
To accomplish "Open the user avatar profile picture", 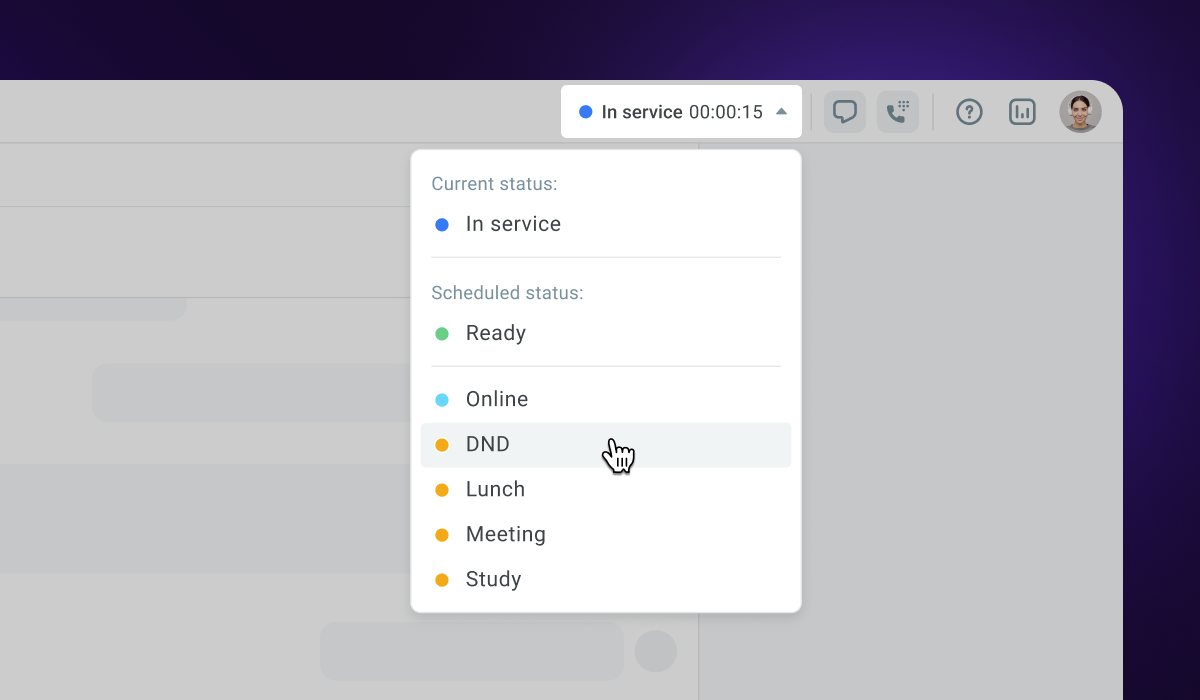I will tap(1081, 112).
